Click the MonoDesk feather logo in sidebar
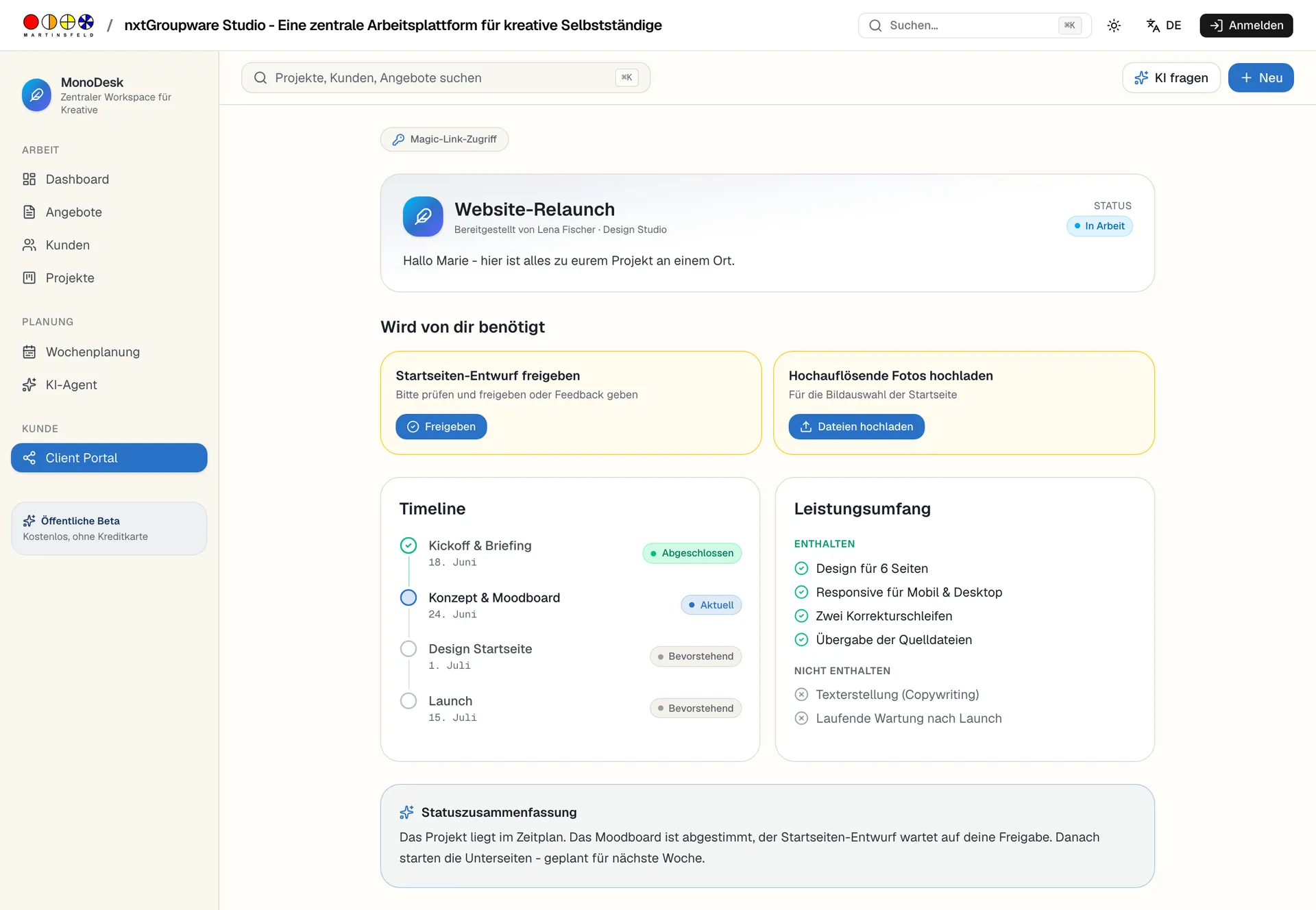Viewport: 1316px width, 910px height. click(x=36, y=95)
